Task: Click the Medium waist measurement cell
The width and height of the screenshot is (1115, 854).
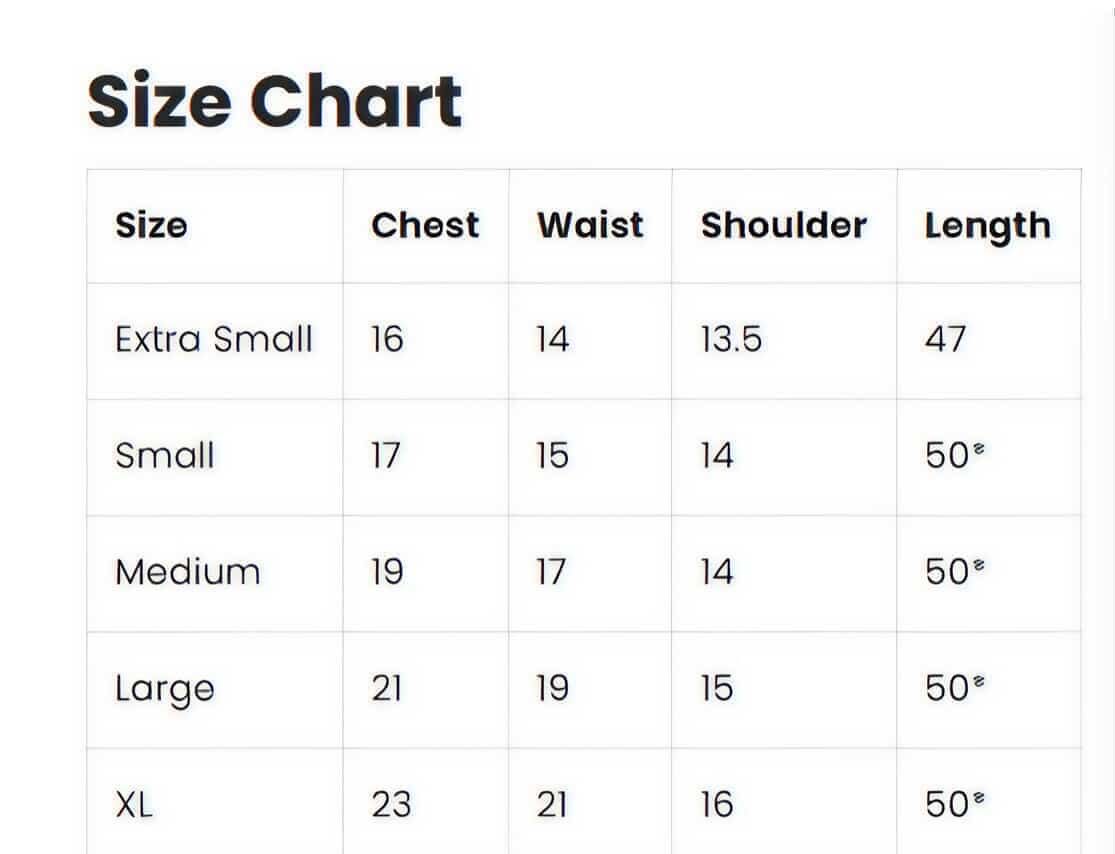Action: tap(551, 572)
